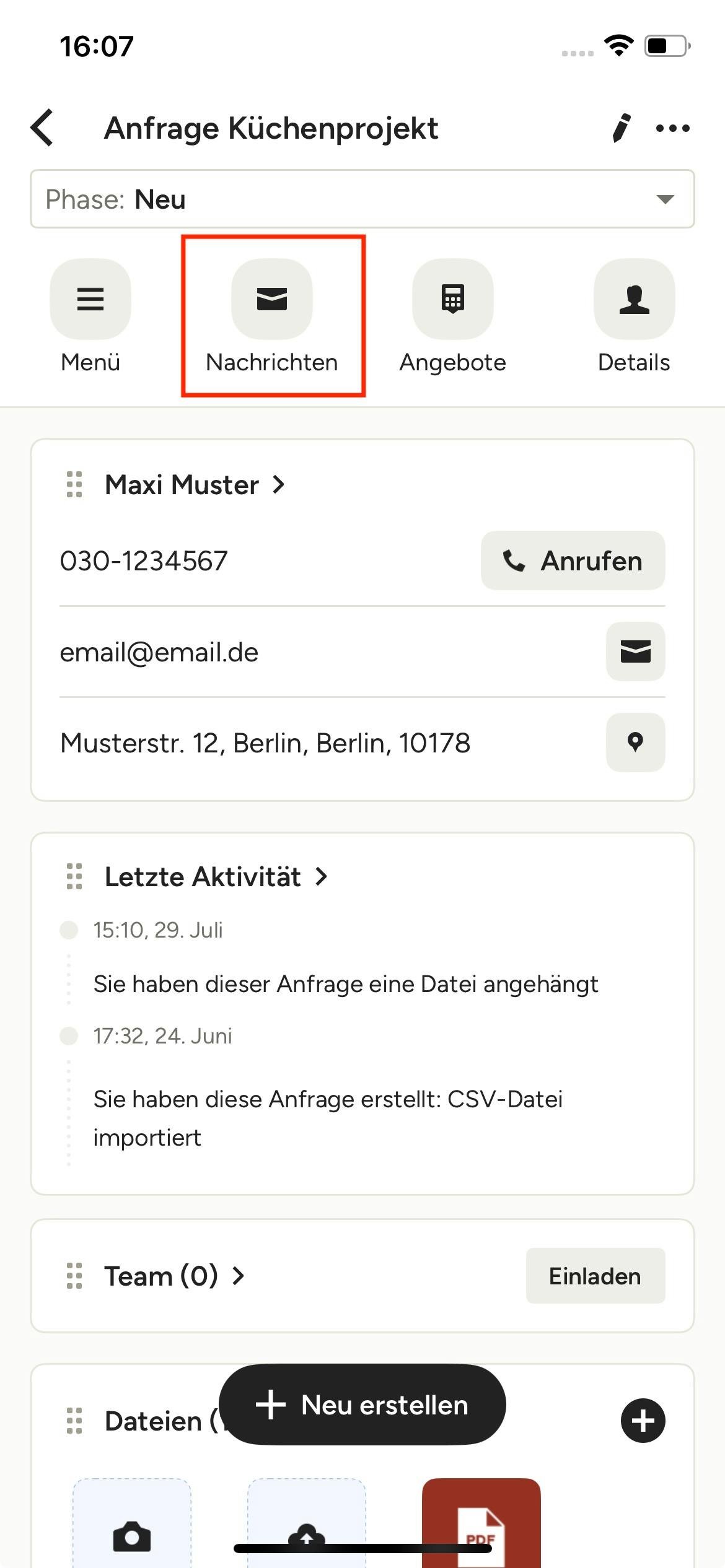Expand the Maxi Muster contact card

pos(195,484)
